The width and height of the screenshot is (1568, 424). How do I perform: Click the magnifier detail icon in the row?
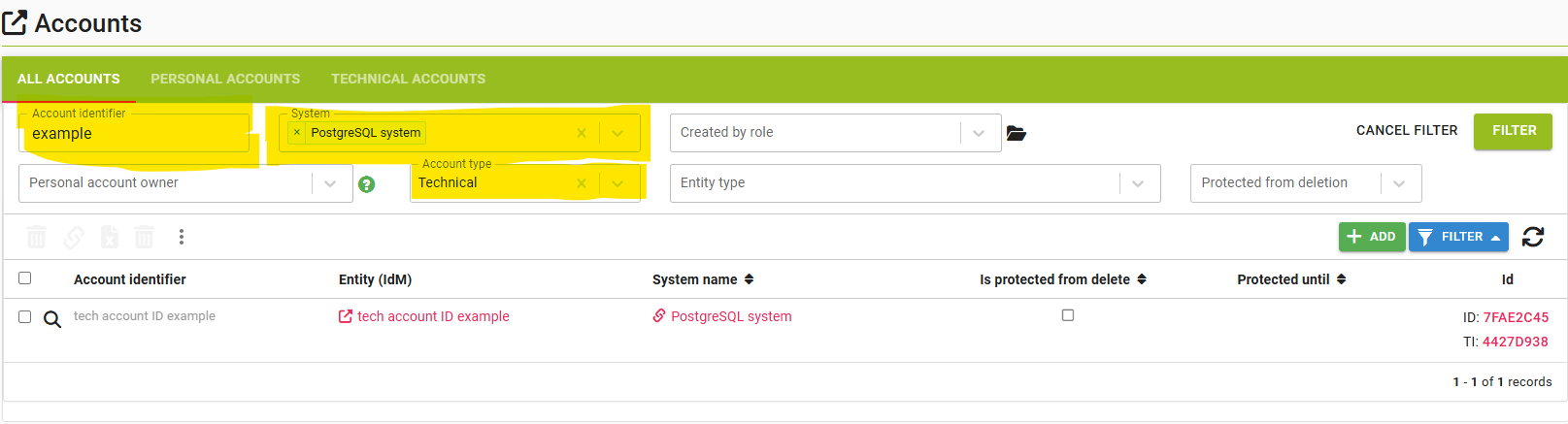click(52, 319)
